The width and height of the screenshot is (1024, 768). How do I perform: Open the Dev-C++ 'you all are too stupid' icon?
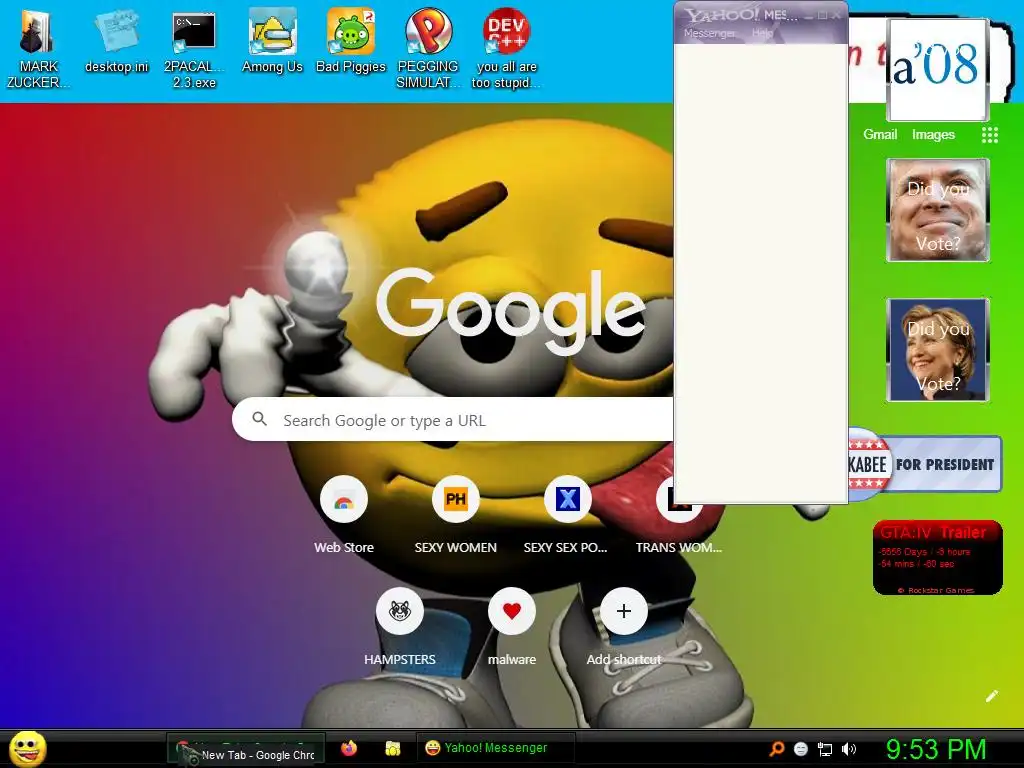[506, 49]
